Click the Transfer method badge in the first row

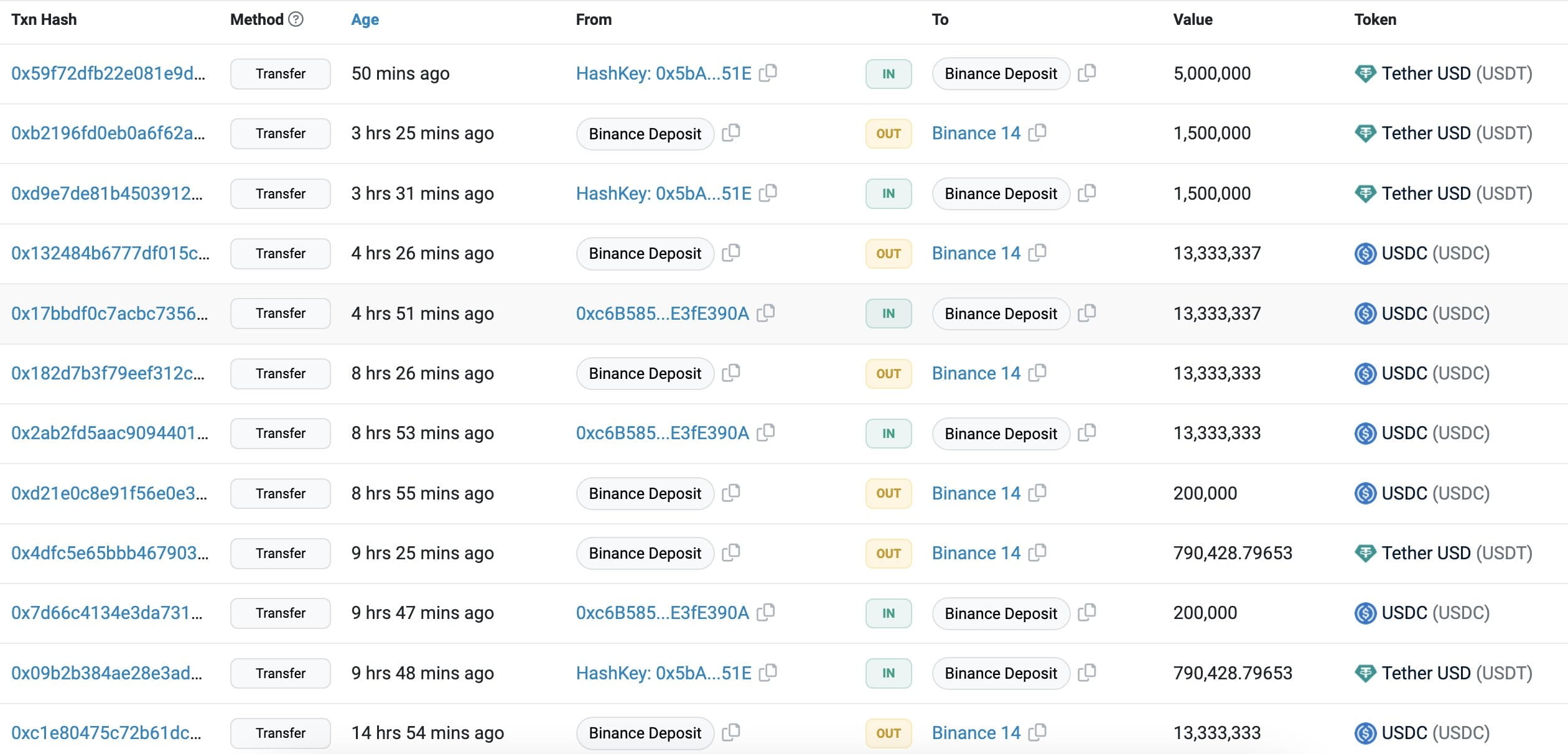280,73
